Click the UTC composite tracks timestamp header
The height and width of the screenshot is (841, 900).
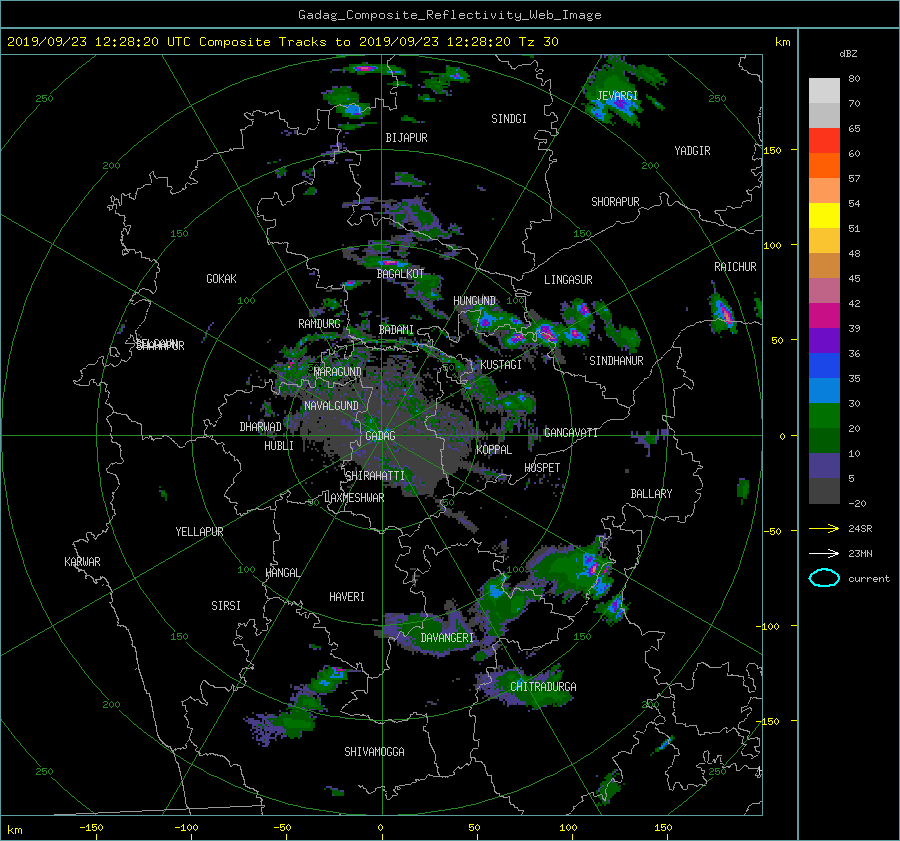coord(282,42)
